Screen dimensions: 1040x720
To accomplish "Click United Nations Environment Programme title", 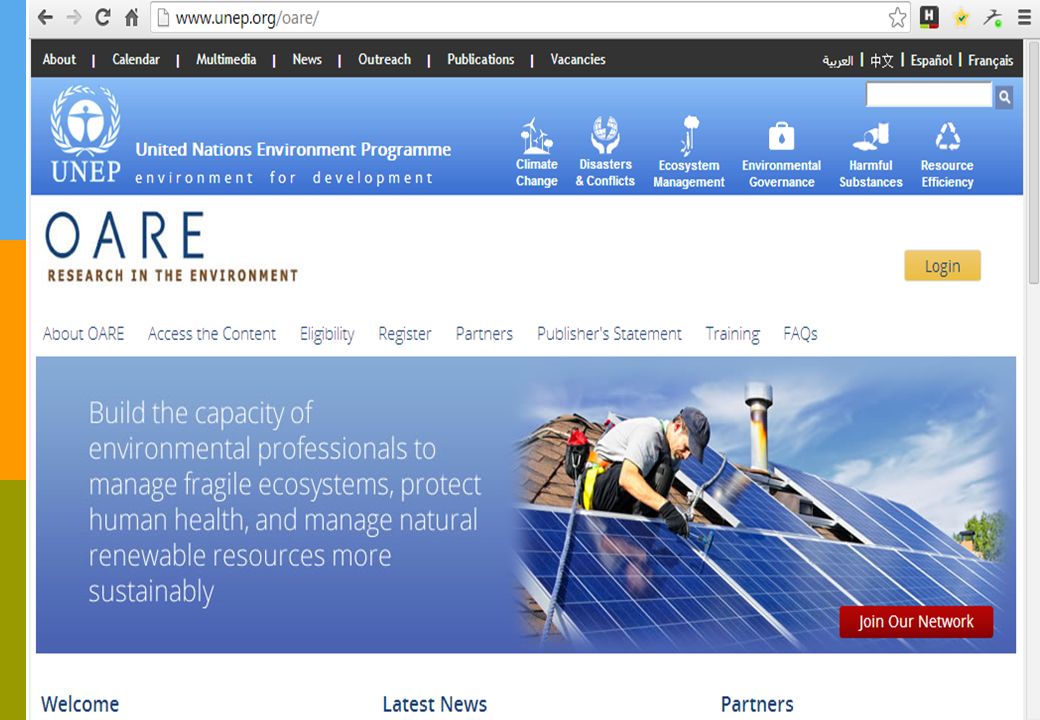I will click(x=293, y=150).
